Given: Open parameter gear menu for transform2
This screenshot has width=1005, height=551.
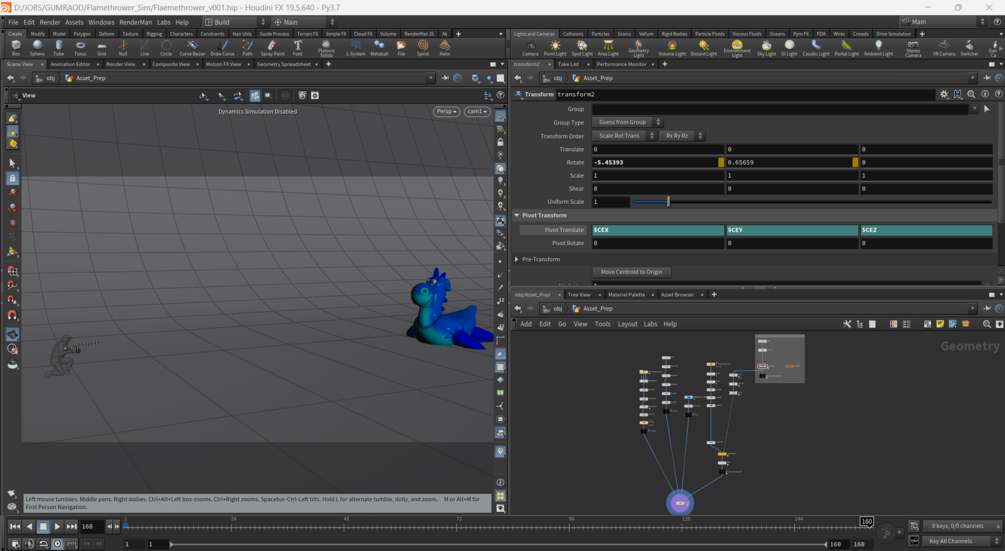Looking at the screenshot, I should click(x=944, y=94).
